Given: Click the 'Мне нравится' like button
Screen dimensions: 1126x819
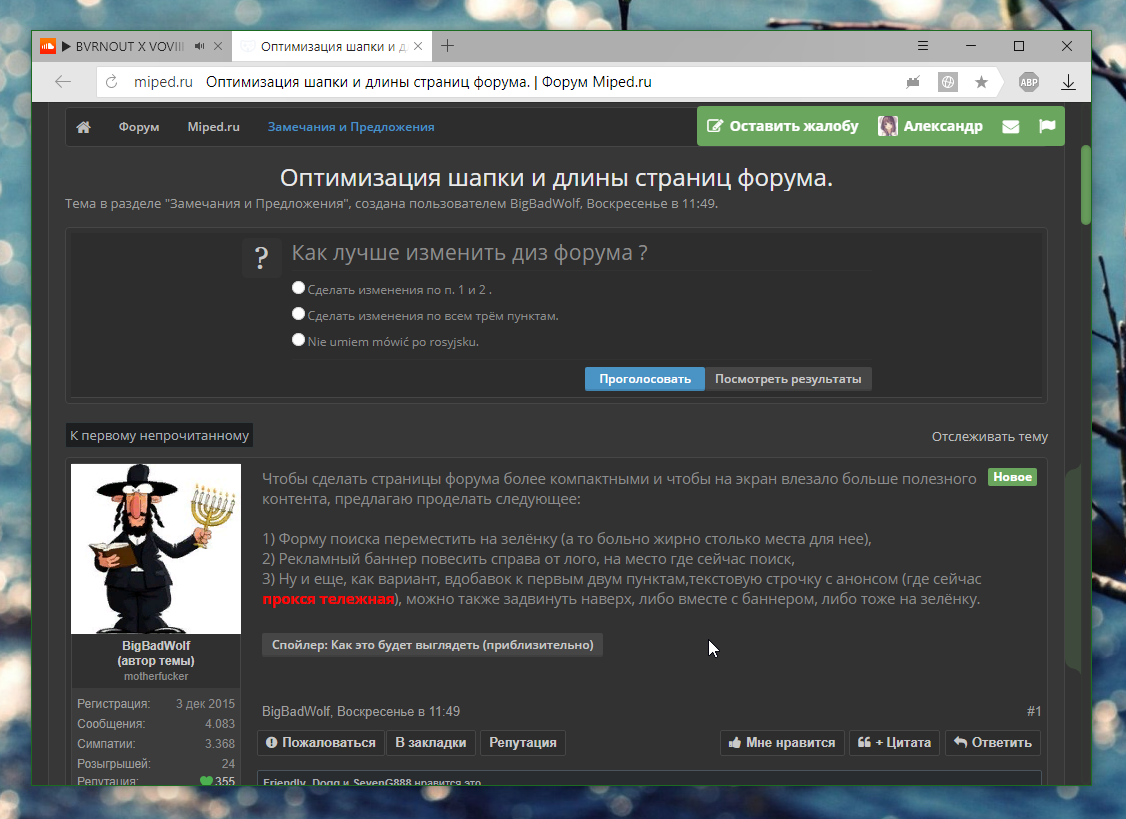Looking at the screenshot, I should (x=782, y=742).
